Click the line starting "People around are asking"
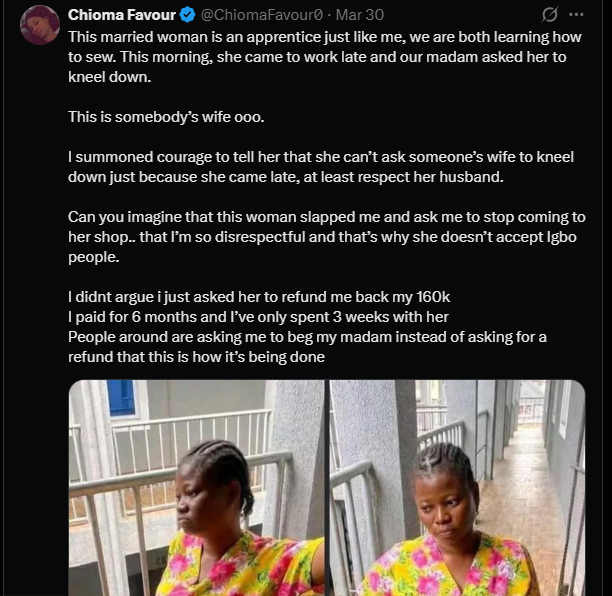612x596 pixels. 307,337
